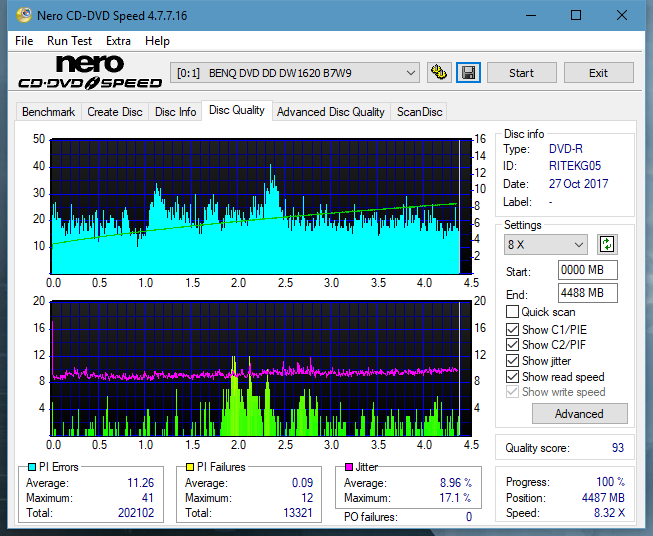
Task: Click the Exit button
Action: tap(598, 73)
